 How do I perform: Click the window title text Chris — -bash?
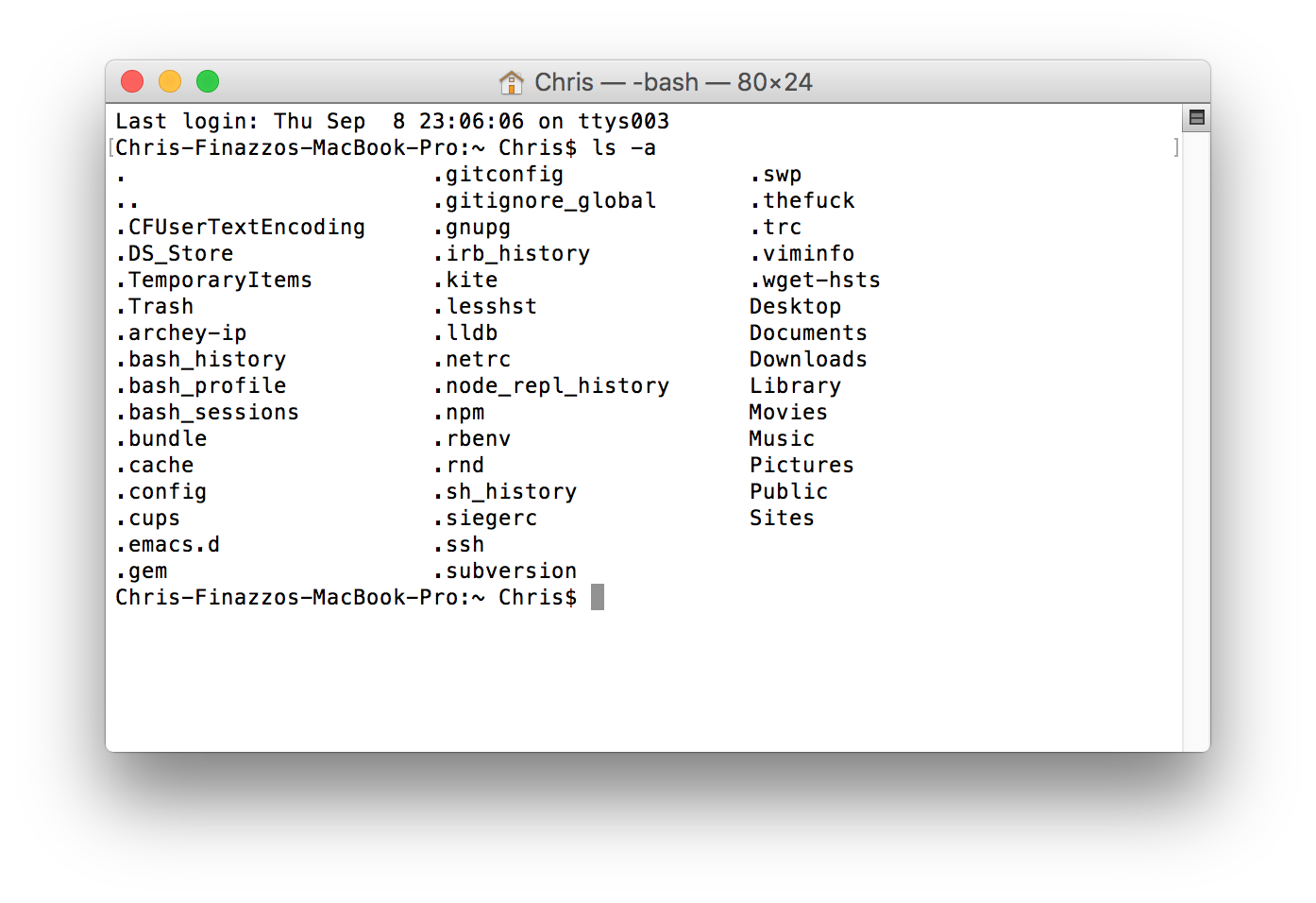616,82
